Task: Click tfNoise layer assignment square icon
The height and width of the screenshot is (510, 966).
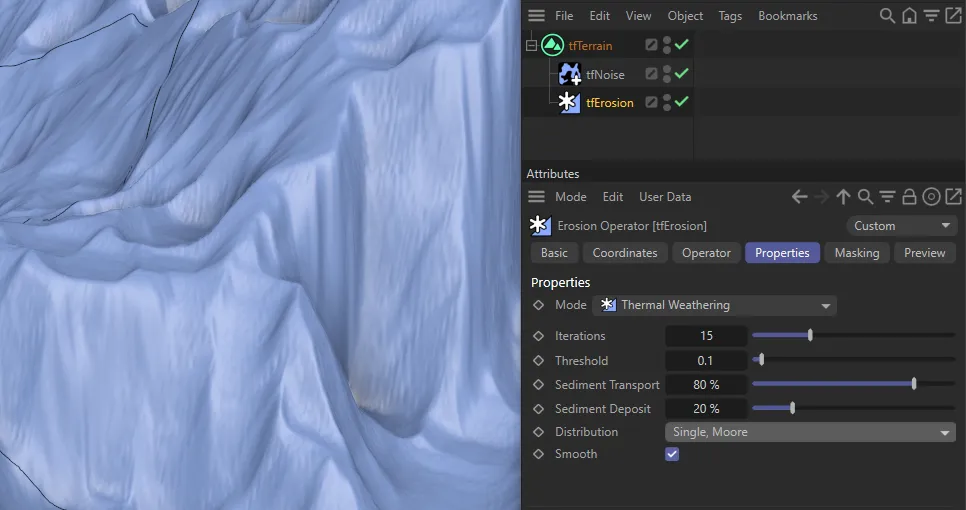Action: point(651,74)
